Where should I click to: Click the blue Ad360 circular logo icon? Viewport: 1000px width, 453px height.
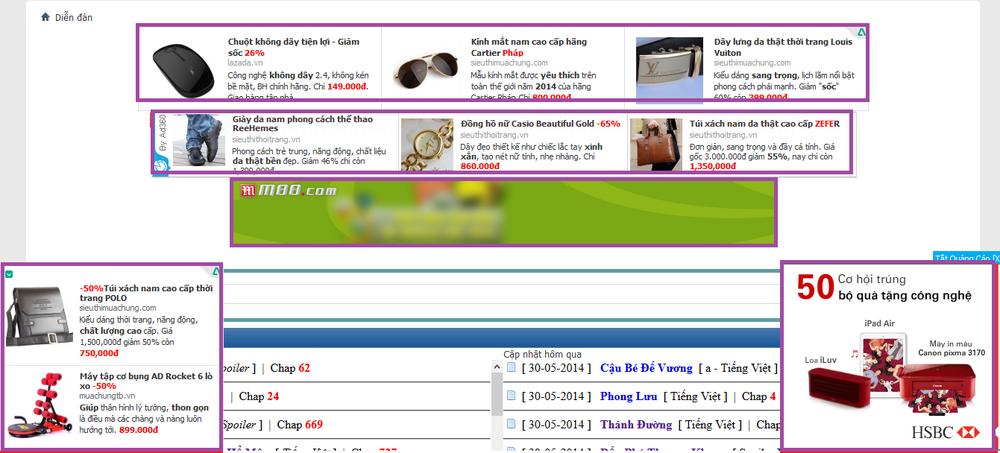pos(160,166)
